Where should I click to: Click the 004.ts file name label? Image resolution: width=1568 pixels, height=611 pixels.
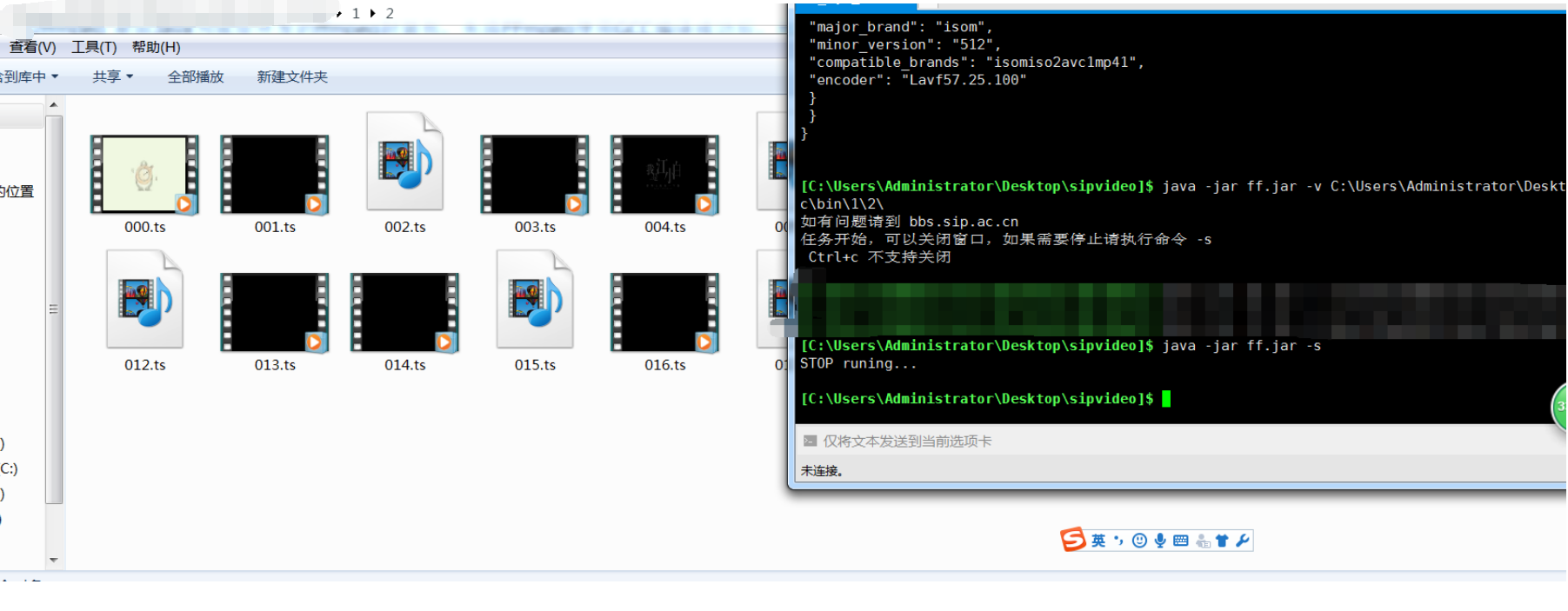[665, 227]
